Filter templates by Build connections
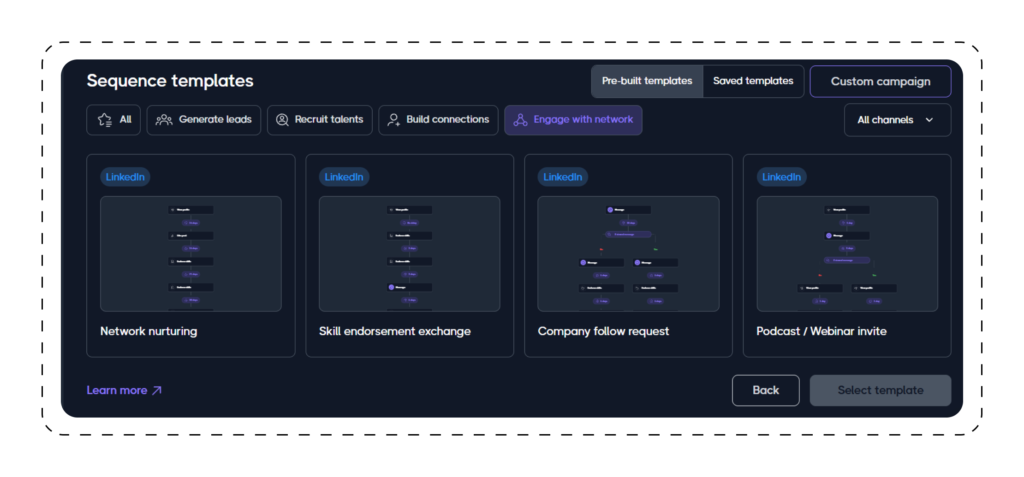The height and width of the screenshot is (477, 1024). click(438, 120)
